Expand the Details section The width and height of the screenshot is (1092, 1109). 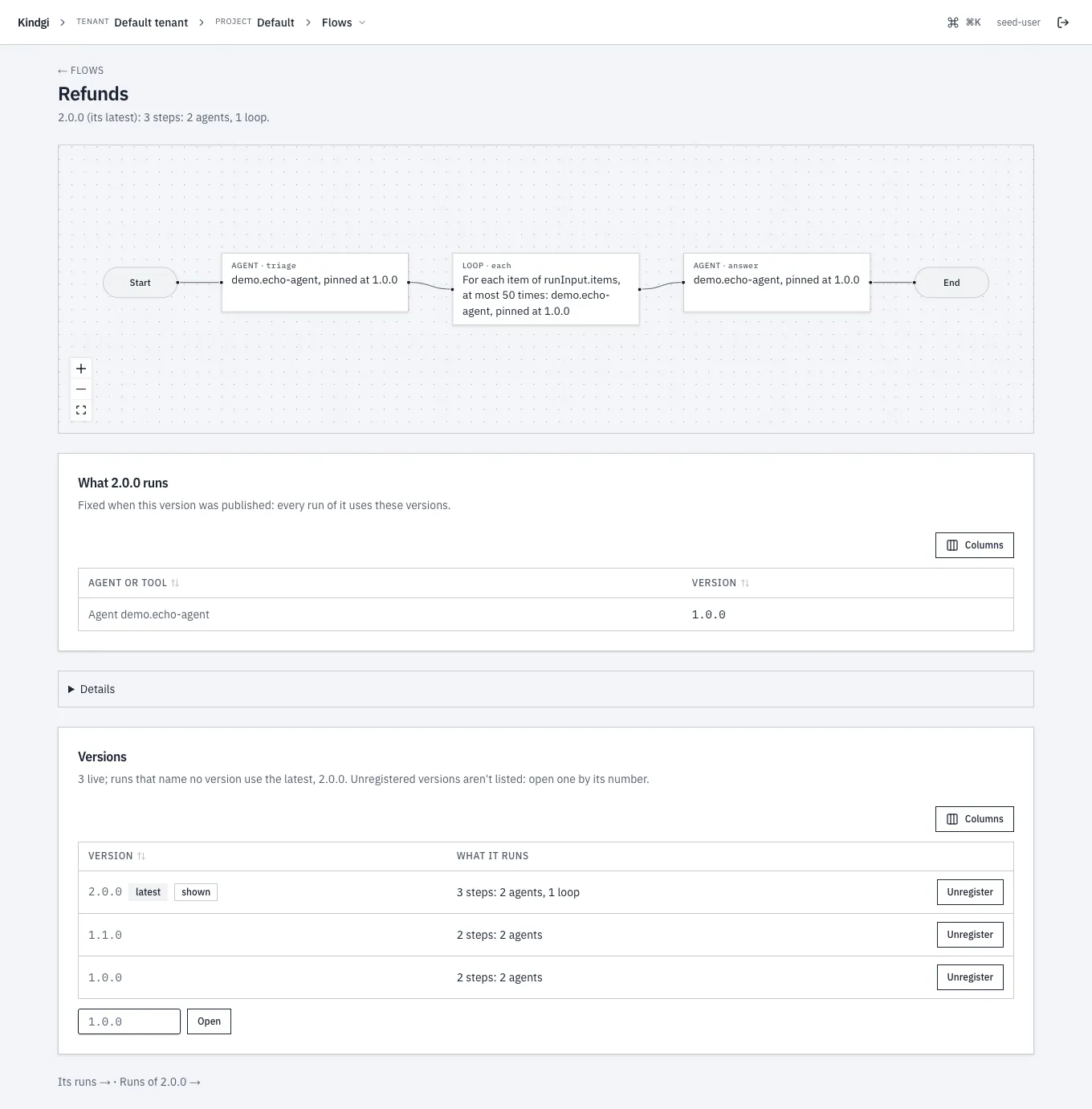545,689
